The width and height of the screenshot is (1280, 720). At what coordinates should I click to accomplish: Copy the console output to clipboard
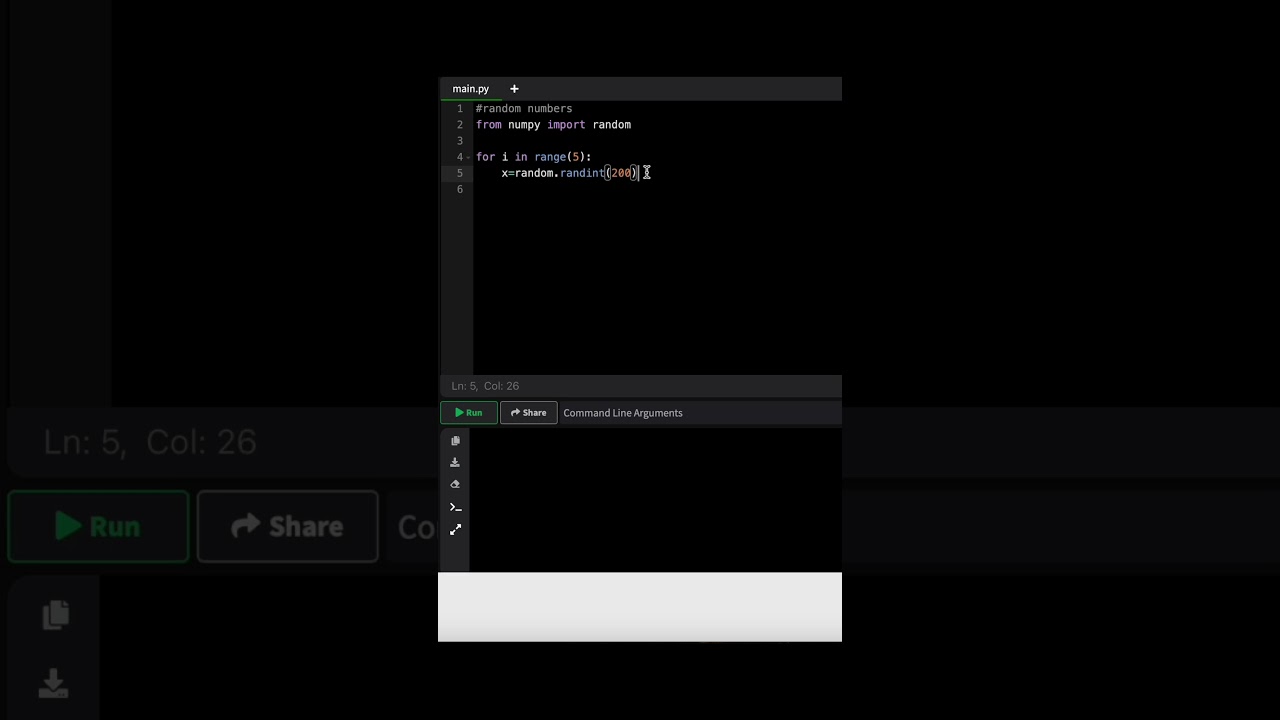[455, 441]
